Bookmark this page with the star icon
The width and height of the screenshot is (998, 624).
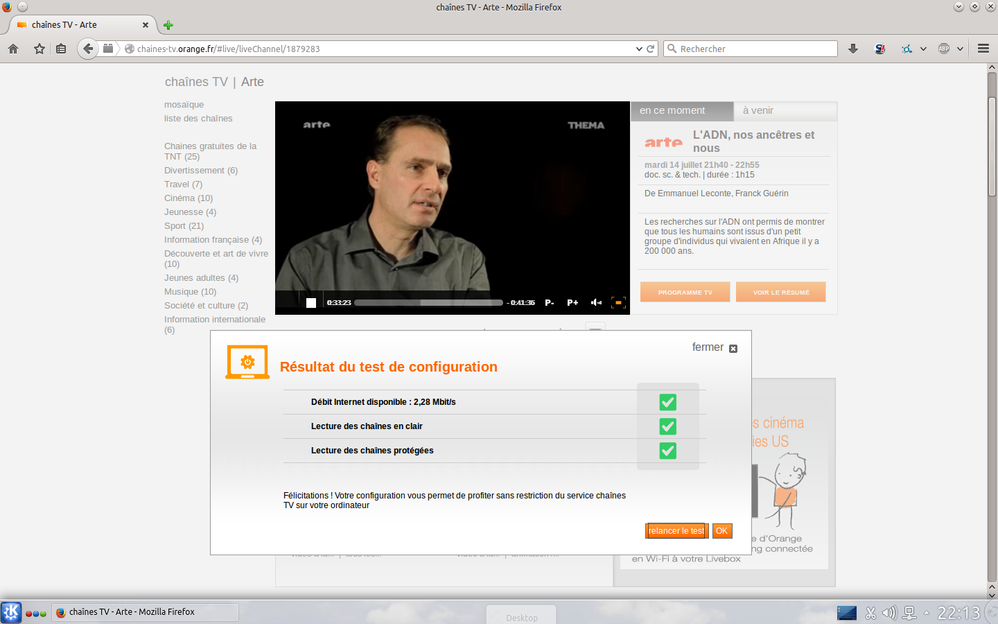[x=39, y=48]
